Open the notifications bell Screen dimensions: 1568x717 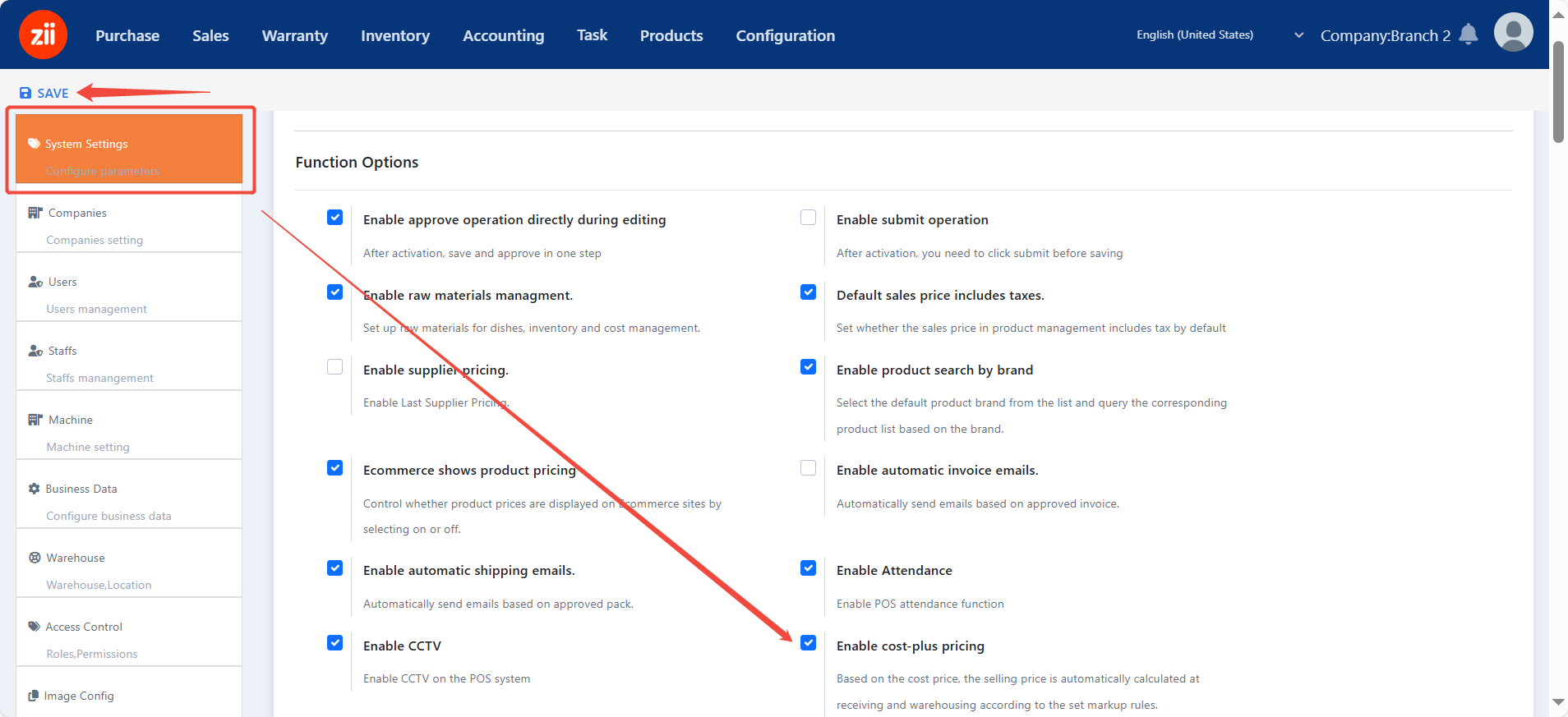pos(1469,34)
